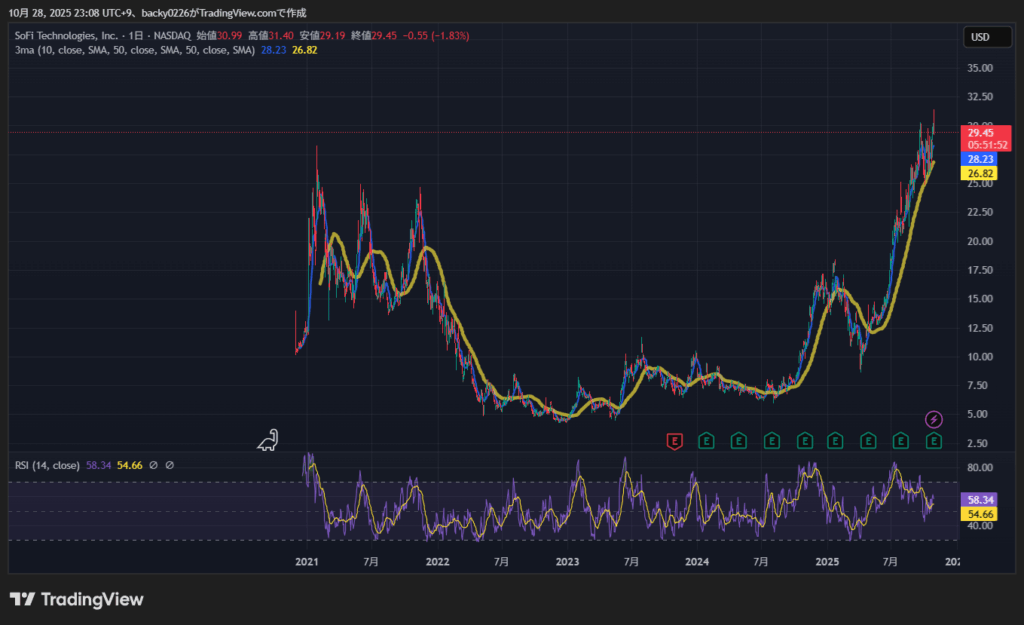The width and height of the screenshot is (1024, 625).
Task: Click the RSI (14, close) indicator label
Action: 47,465
